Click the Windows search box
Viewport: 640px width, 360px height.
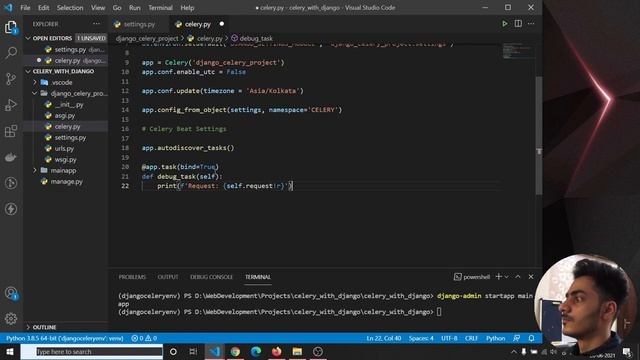click(x=92, y=351)
